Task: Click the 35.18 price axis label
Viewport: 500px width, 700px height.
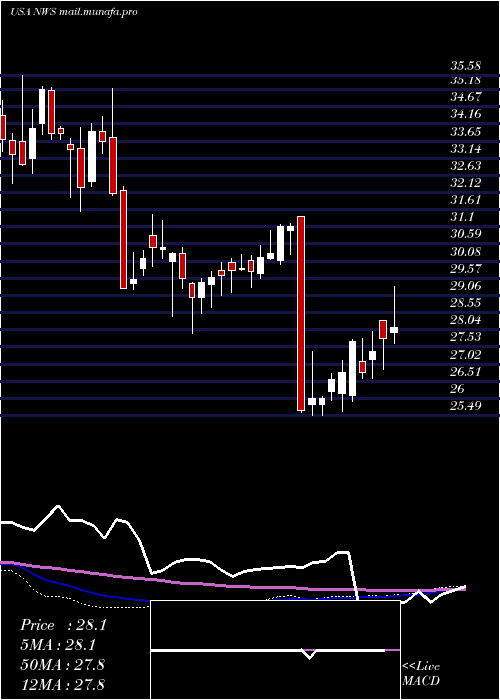Action: pos(465,80)
